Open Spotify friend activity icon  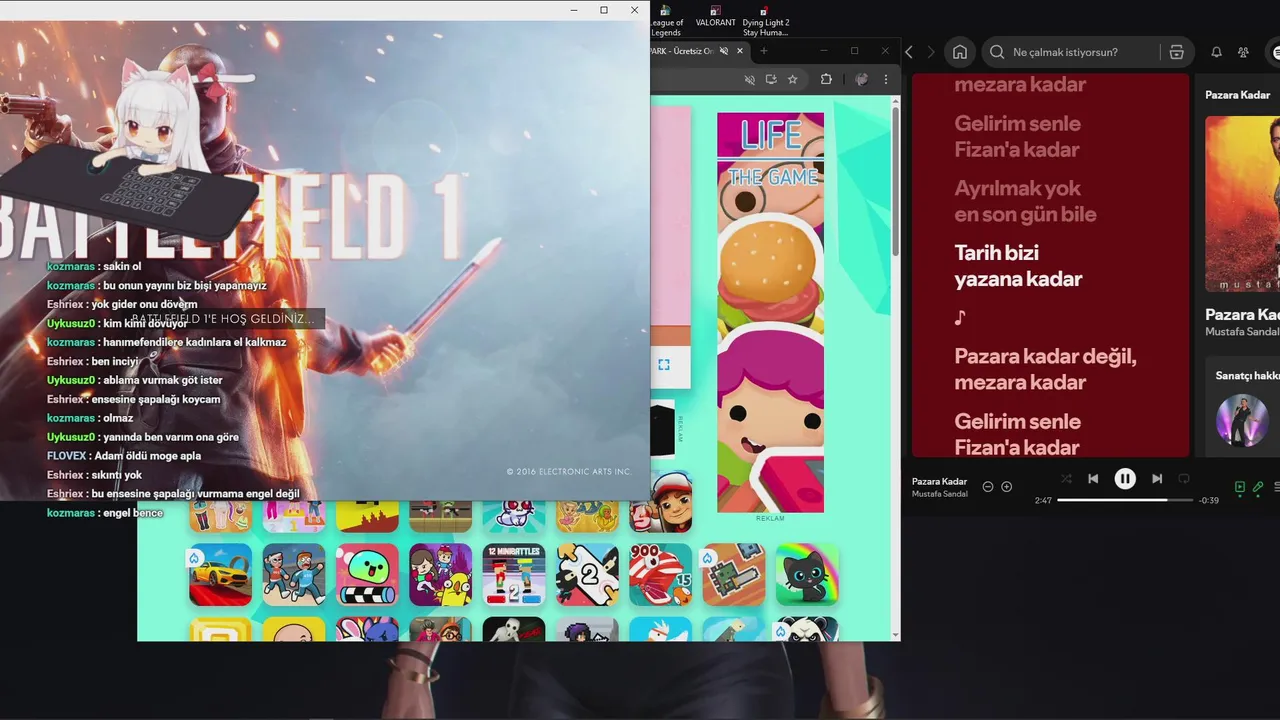pyautogui.click(x=1243, y=52)
